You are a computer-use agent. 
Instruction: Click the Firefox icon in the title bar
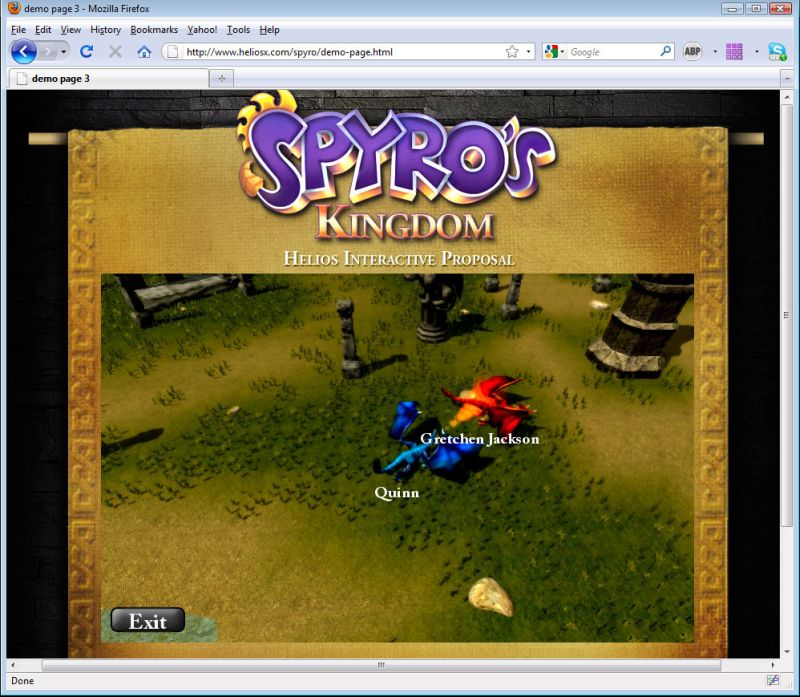coord(14,8)
